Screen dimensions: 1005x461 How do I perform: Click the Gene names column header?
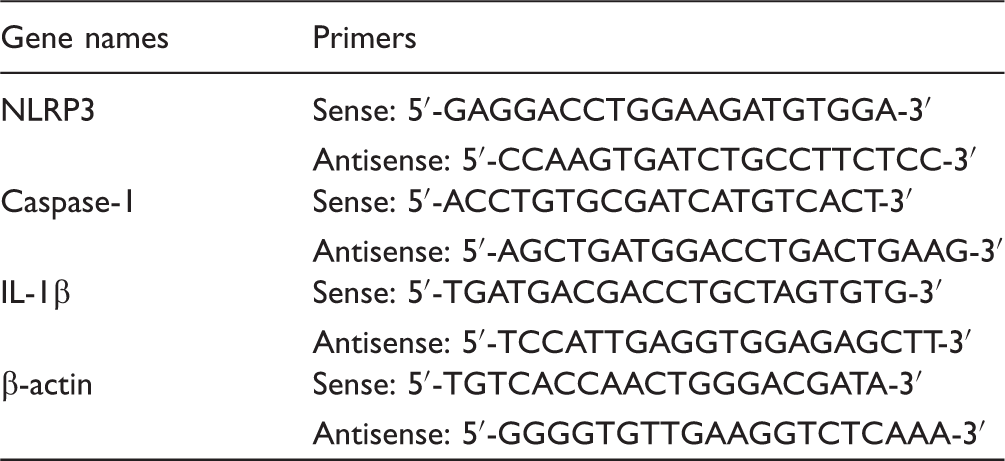pos(85,38)
